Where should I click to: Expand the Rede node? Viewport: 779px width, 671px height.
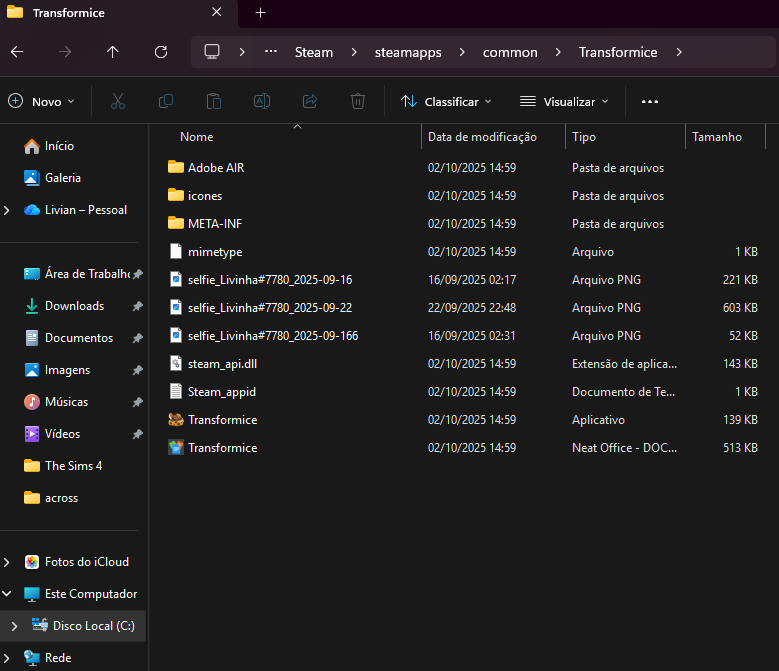tap(7, 658)
